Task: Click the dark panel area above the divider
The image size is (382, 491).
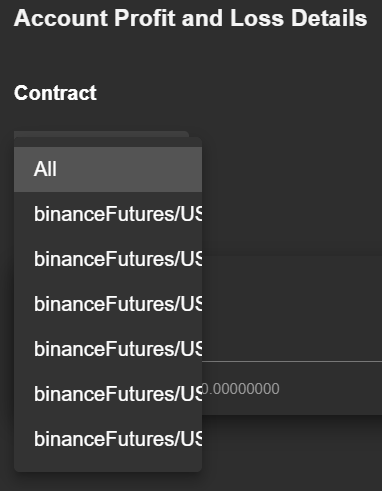Action: coord(292,308)
